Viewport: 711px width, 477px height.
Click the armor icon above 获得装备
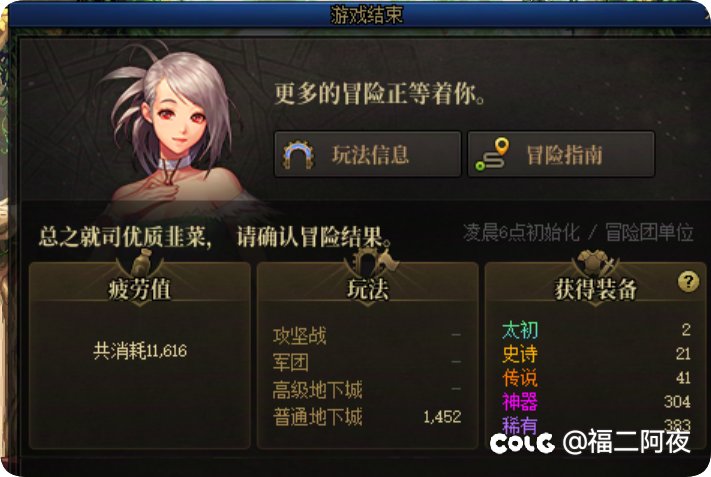(x=595, y=263)
